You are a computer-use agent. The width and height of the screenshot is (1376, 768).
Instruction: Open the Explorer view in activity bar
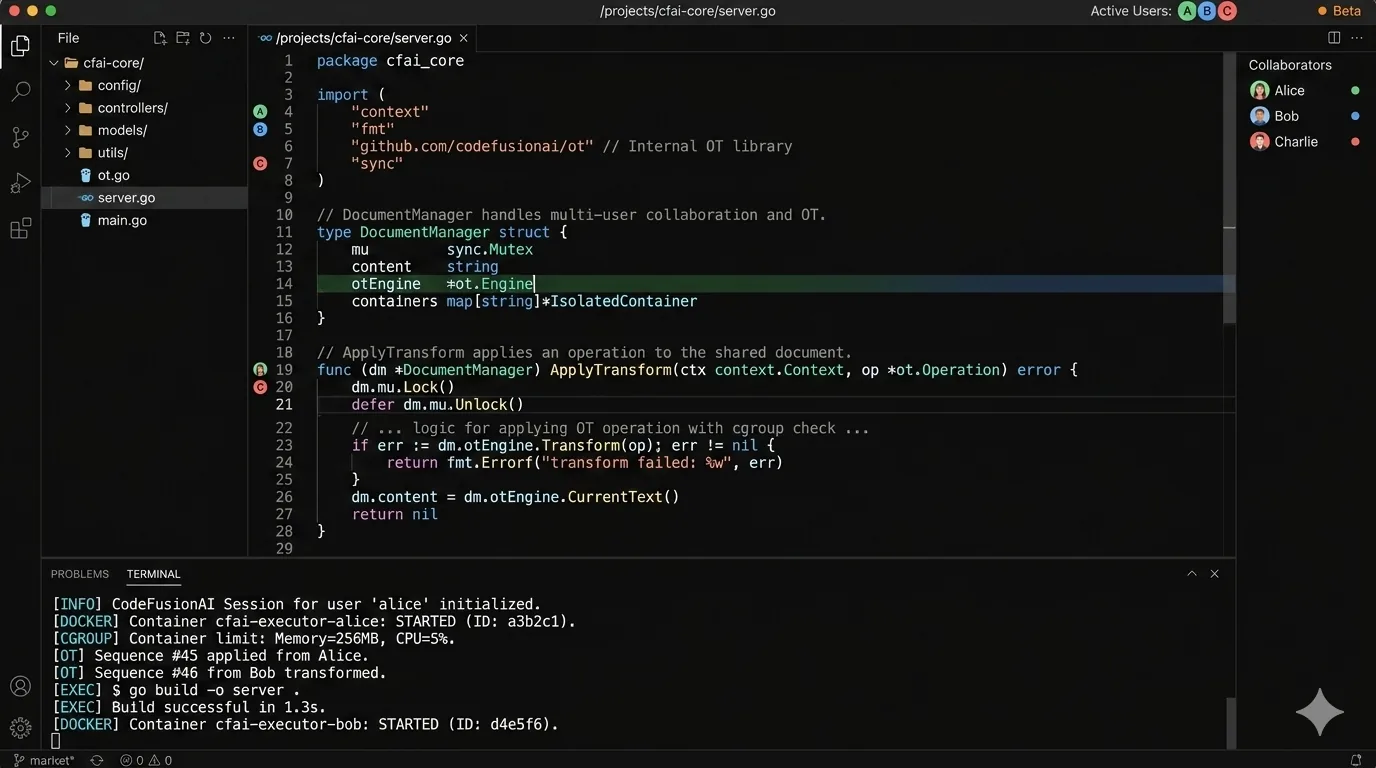[x=20, y=46]
